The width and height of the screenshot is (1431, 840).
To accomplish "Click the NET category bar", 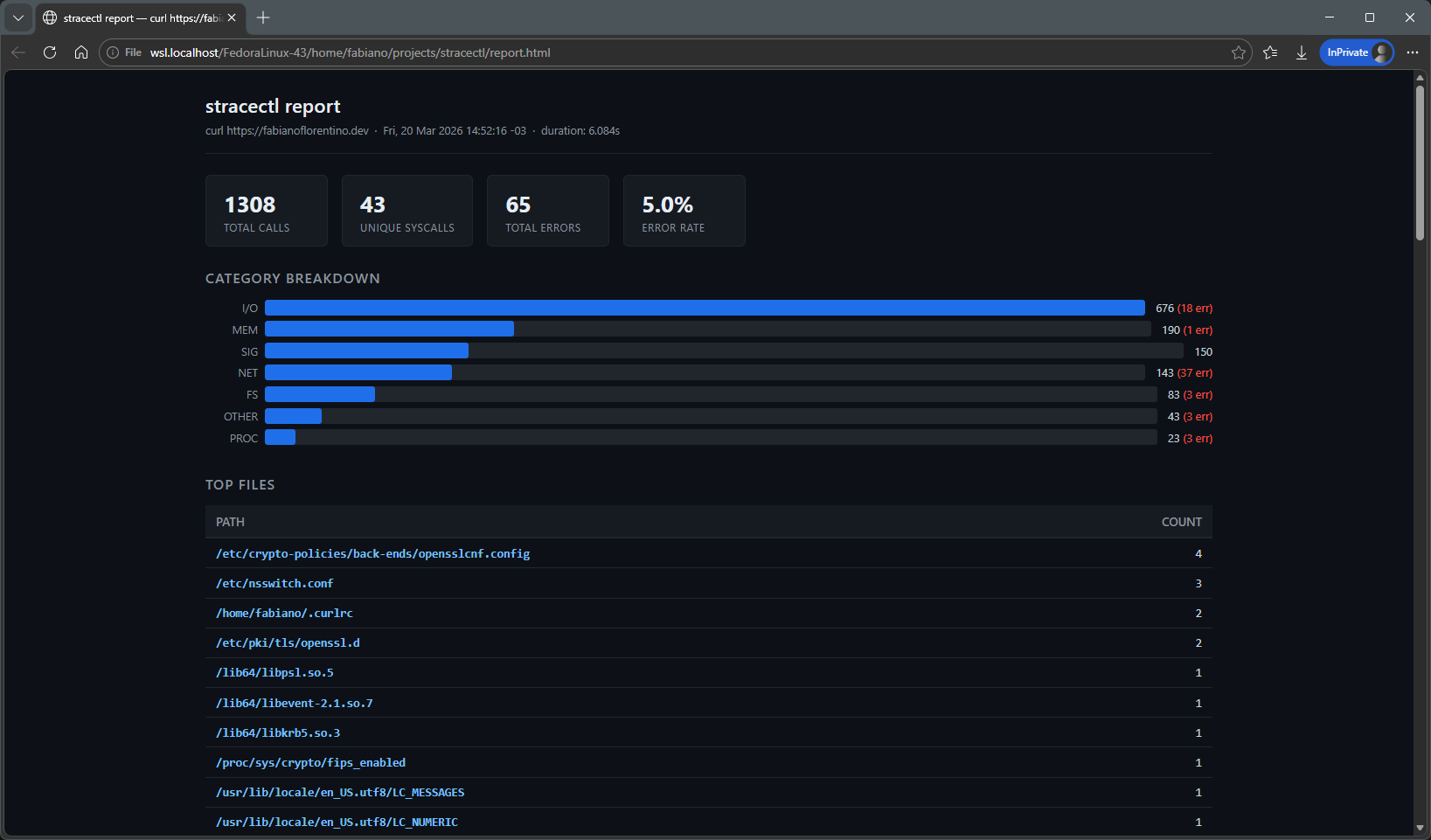I will click(x=358, y=373).
